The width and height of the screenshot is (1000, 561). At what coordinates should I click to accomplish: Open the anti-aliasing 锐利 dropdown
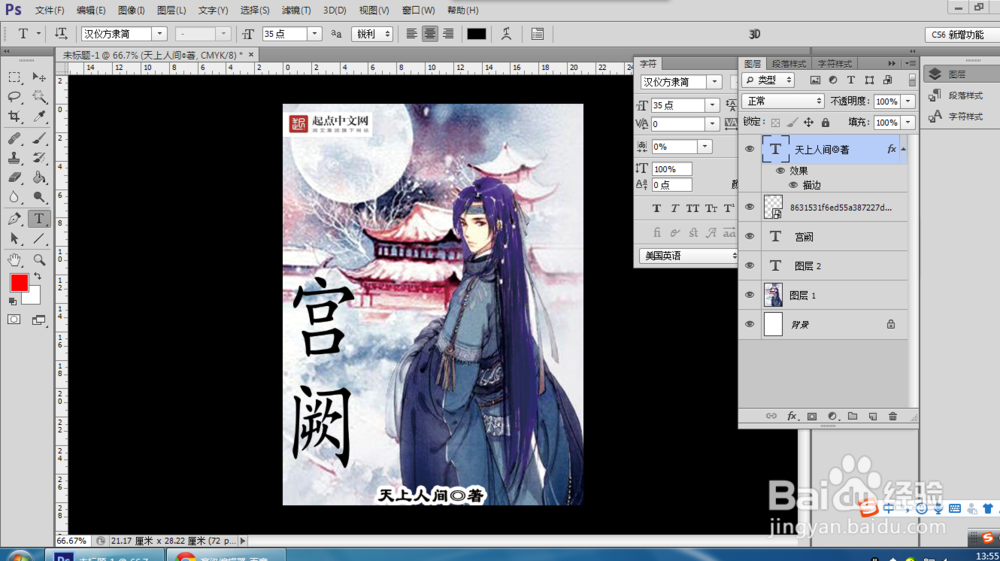pos(372,34)
